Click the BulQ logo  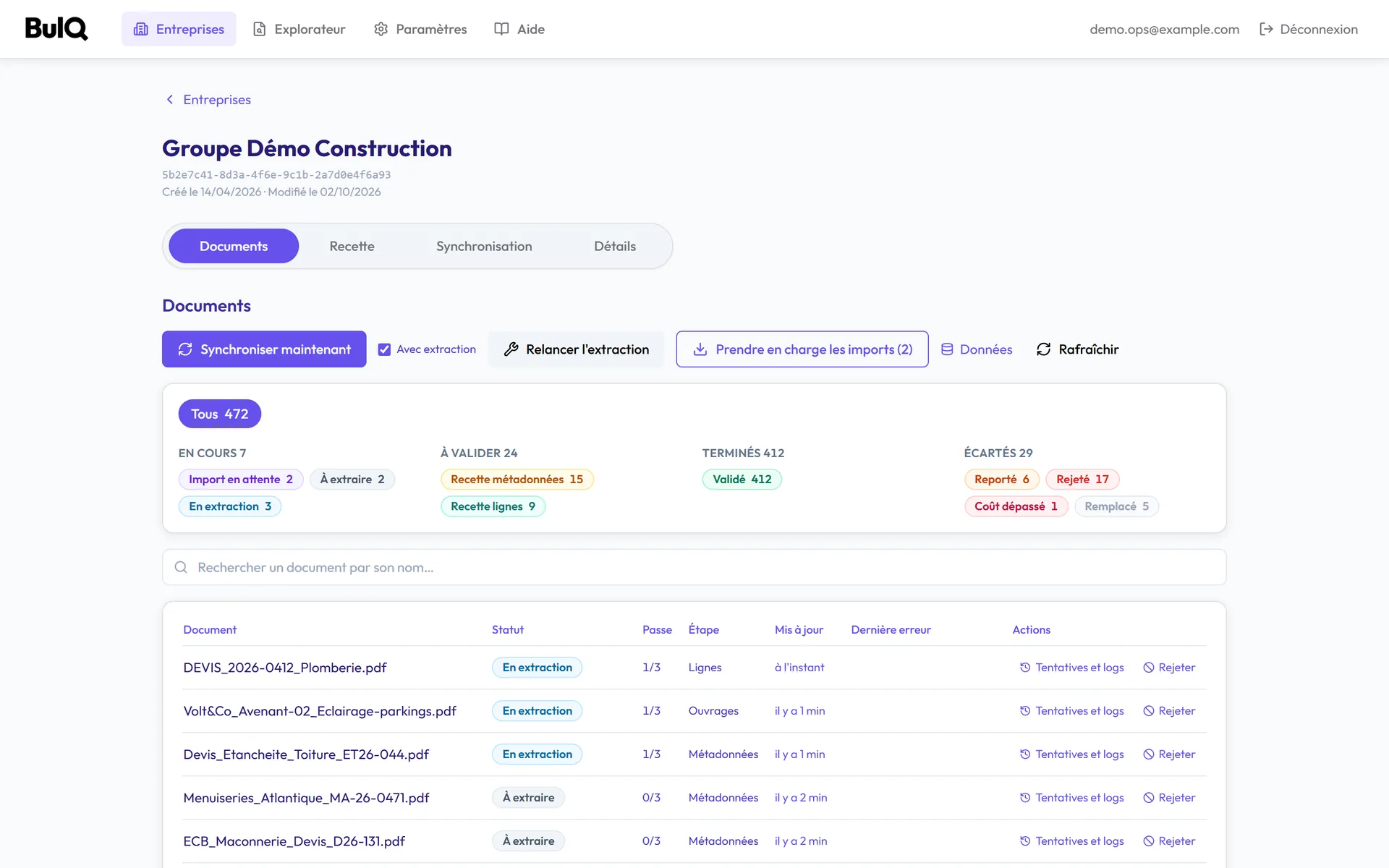pos(56,29)
